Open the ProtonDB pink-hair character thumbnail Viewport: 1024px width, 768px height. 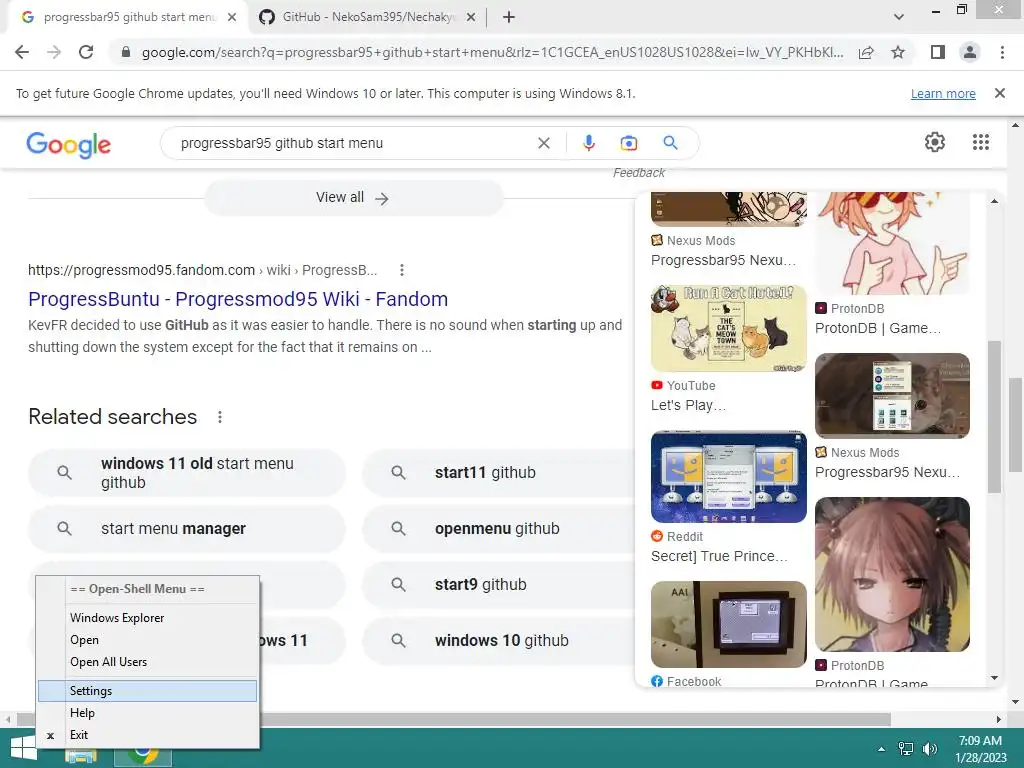[892, 243]
